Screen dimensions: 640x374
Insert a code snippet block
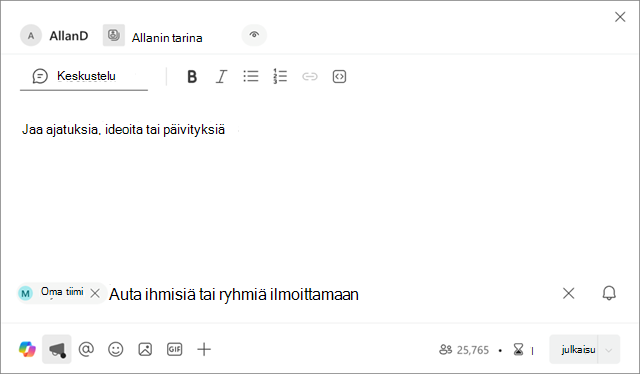click(339, 76)
